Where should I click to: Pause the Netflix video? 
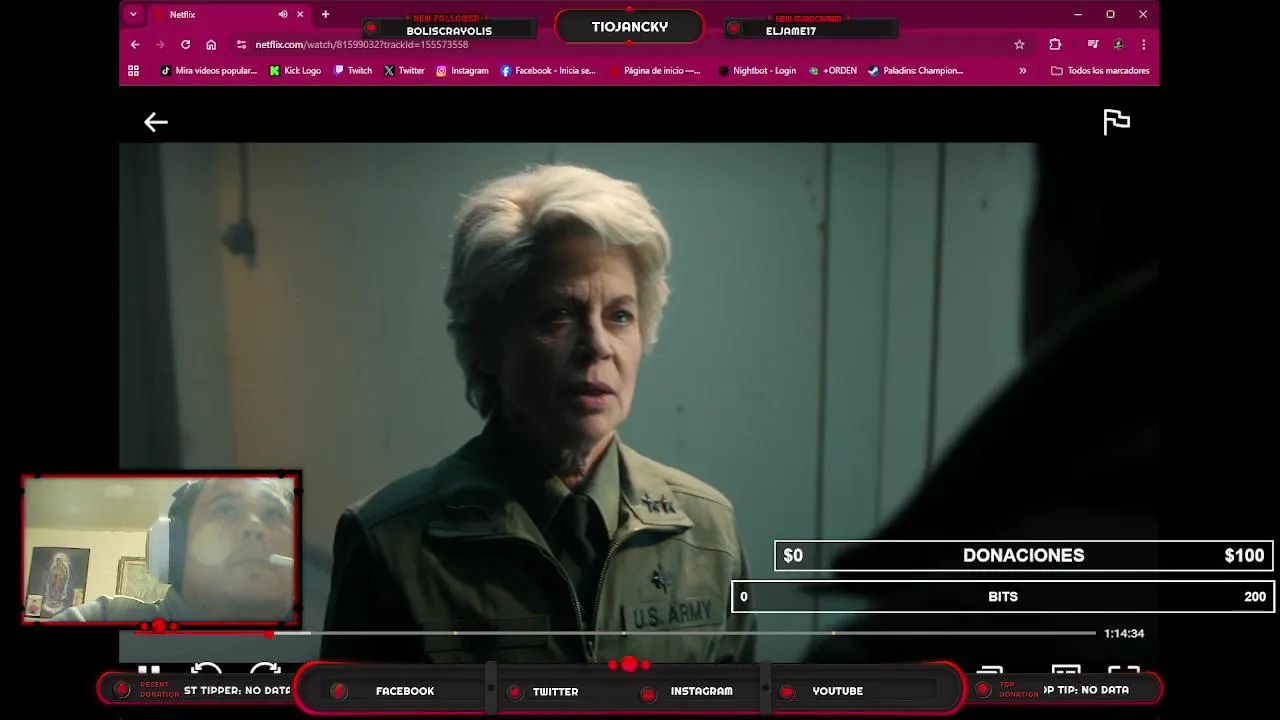point(149,670)
